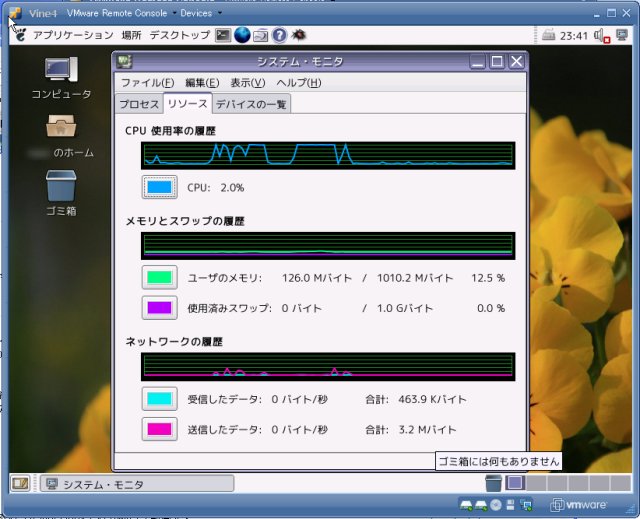Open the ファイル(F) menu
The image size is (640, 519).
click(x=147, y=82)
